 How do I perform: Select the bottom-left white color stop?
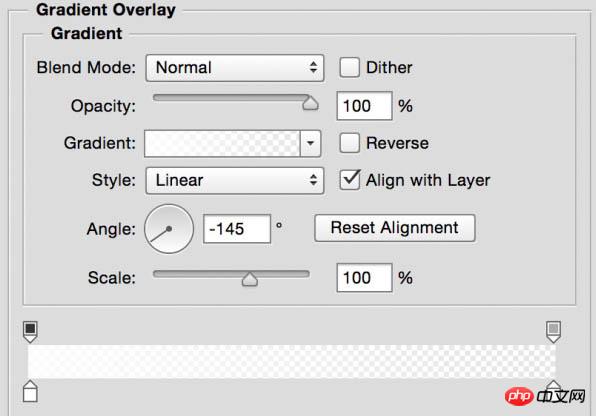click(30, 391)
